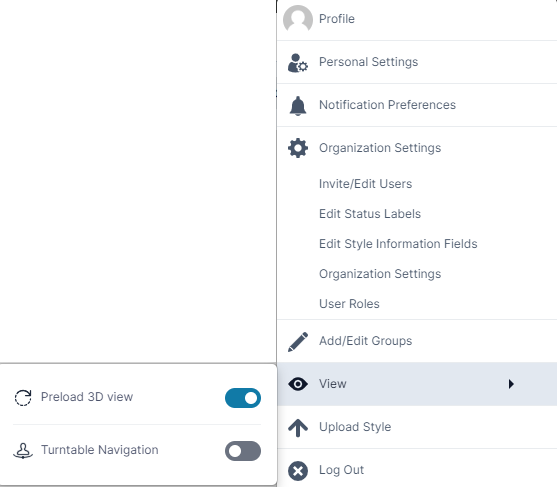Click the Turntable Navigation icon
The height and width of the screenshot is (487, 557).
tap(23, 450)
